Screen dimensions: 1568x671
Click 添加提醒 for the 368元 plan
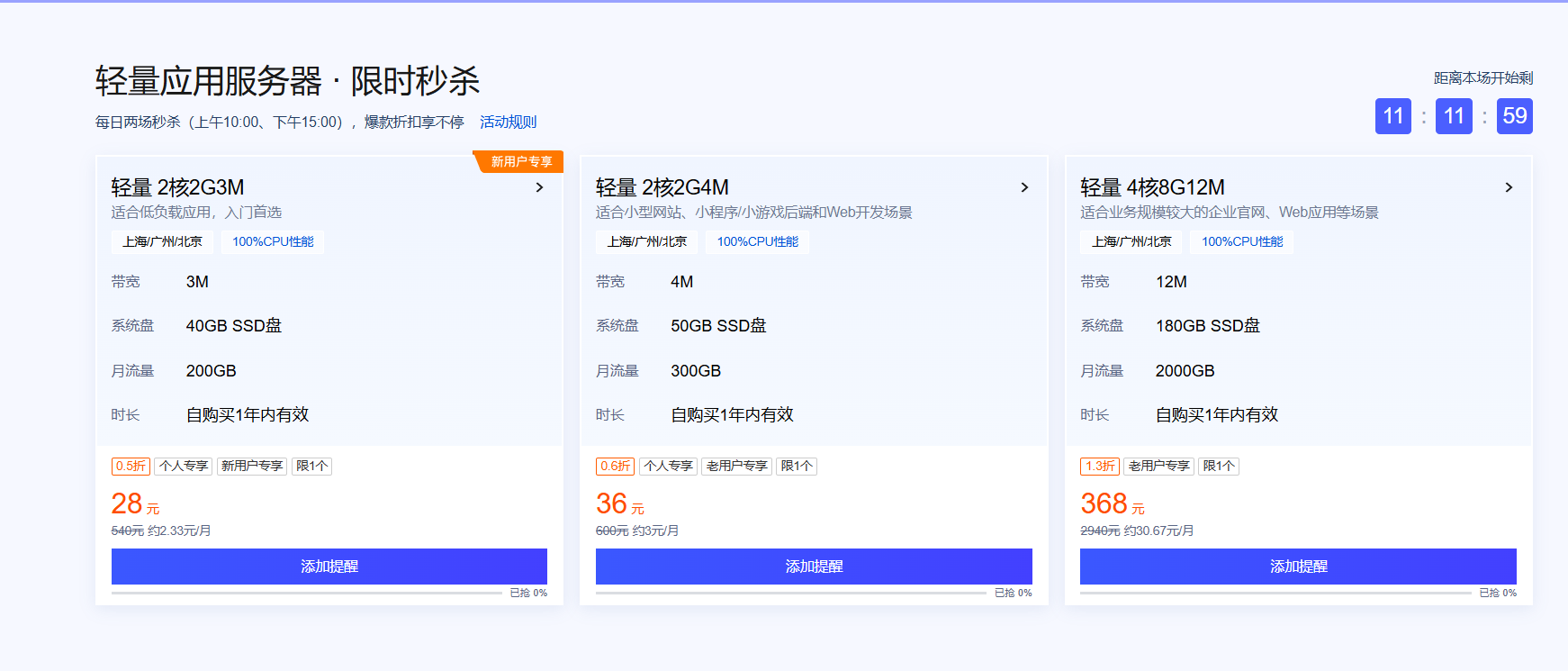pyautogui.click(x=1298, y=567)
